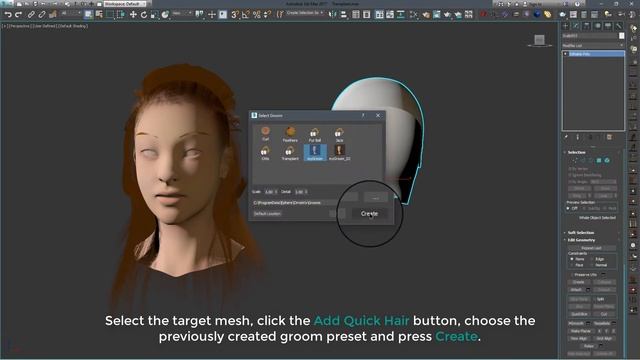Click the Align tool icon
Viewport: 640px width, 360px height.
click(x=344, y=15)
